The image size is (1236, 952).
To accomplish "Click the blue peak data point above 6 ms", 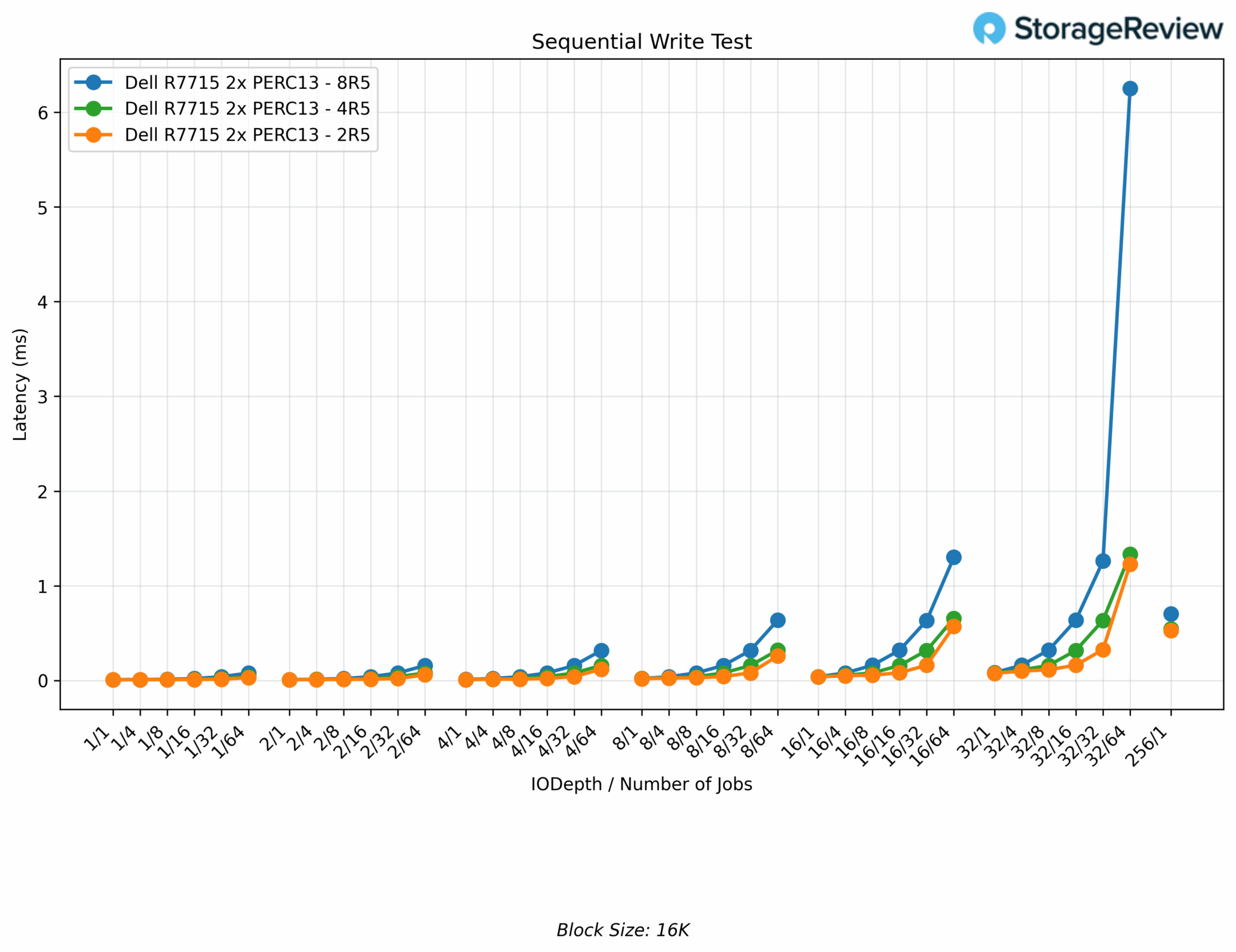I will point(1130,89).
